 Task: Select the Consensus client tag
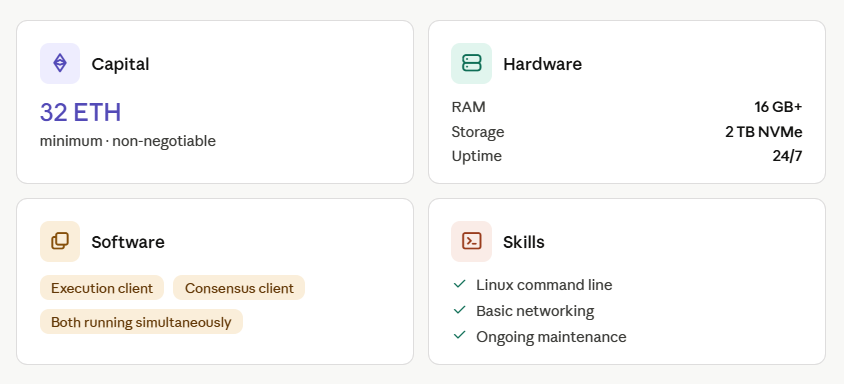239,288
